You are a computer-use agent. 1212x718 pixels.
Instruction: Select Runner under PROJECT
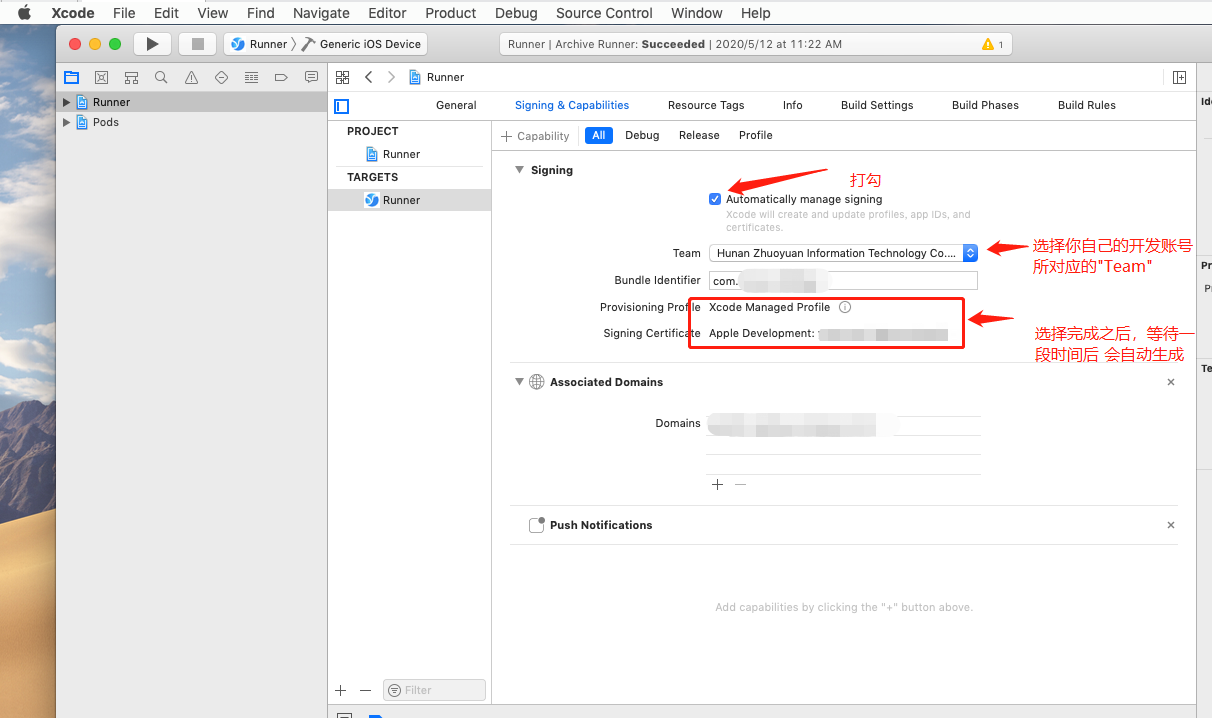401,154
